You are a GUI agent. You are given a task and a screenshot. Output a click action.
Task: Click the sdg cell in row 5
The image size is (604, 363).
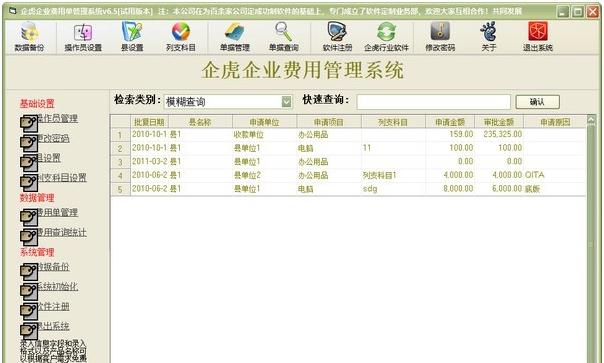tap(393, 189)
